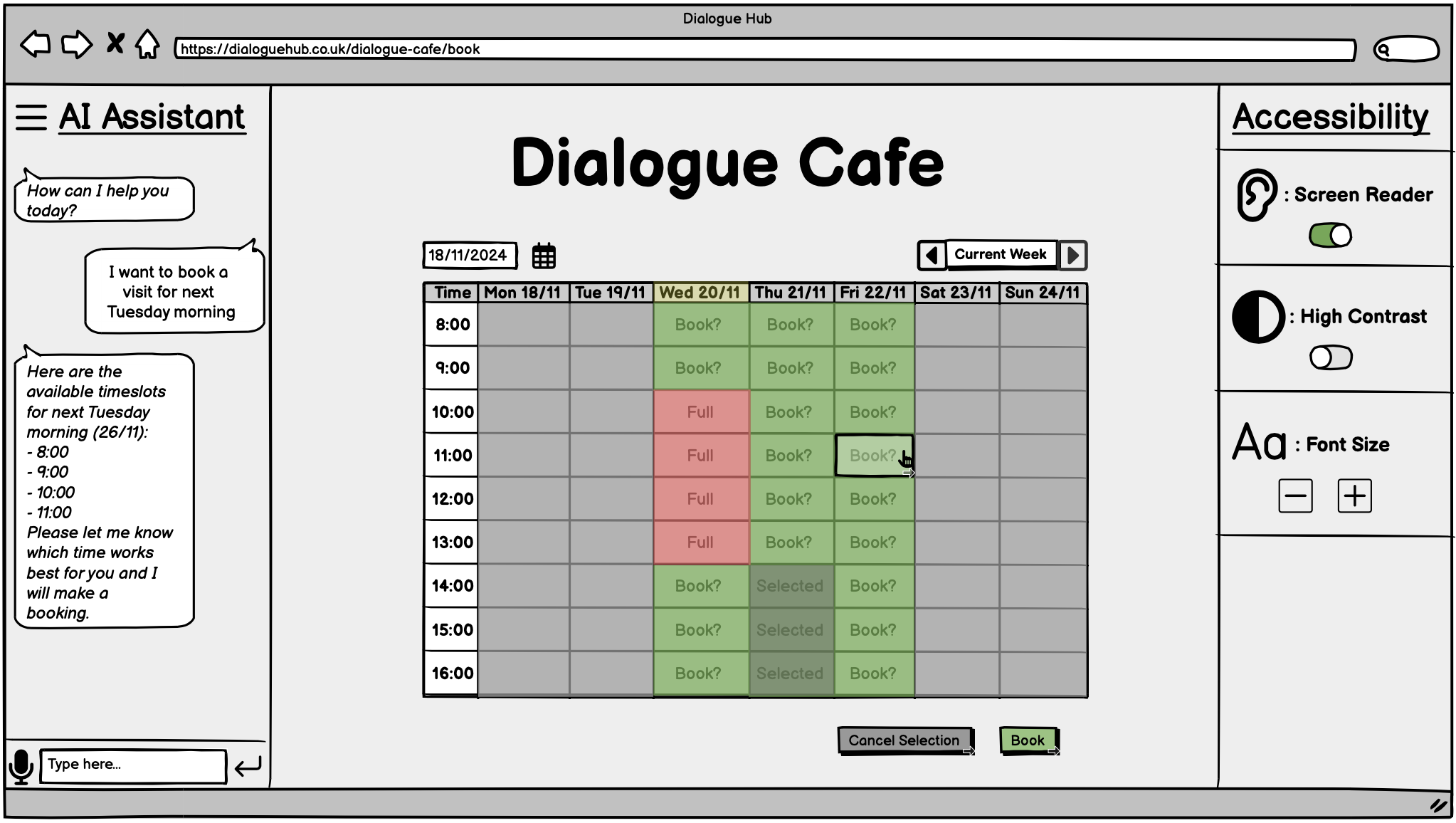Deselect the Thu 21/11 14:00 Selected slot
The height and width of the screenshot is (823, 1456).
790,586
